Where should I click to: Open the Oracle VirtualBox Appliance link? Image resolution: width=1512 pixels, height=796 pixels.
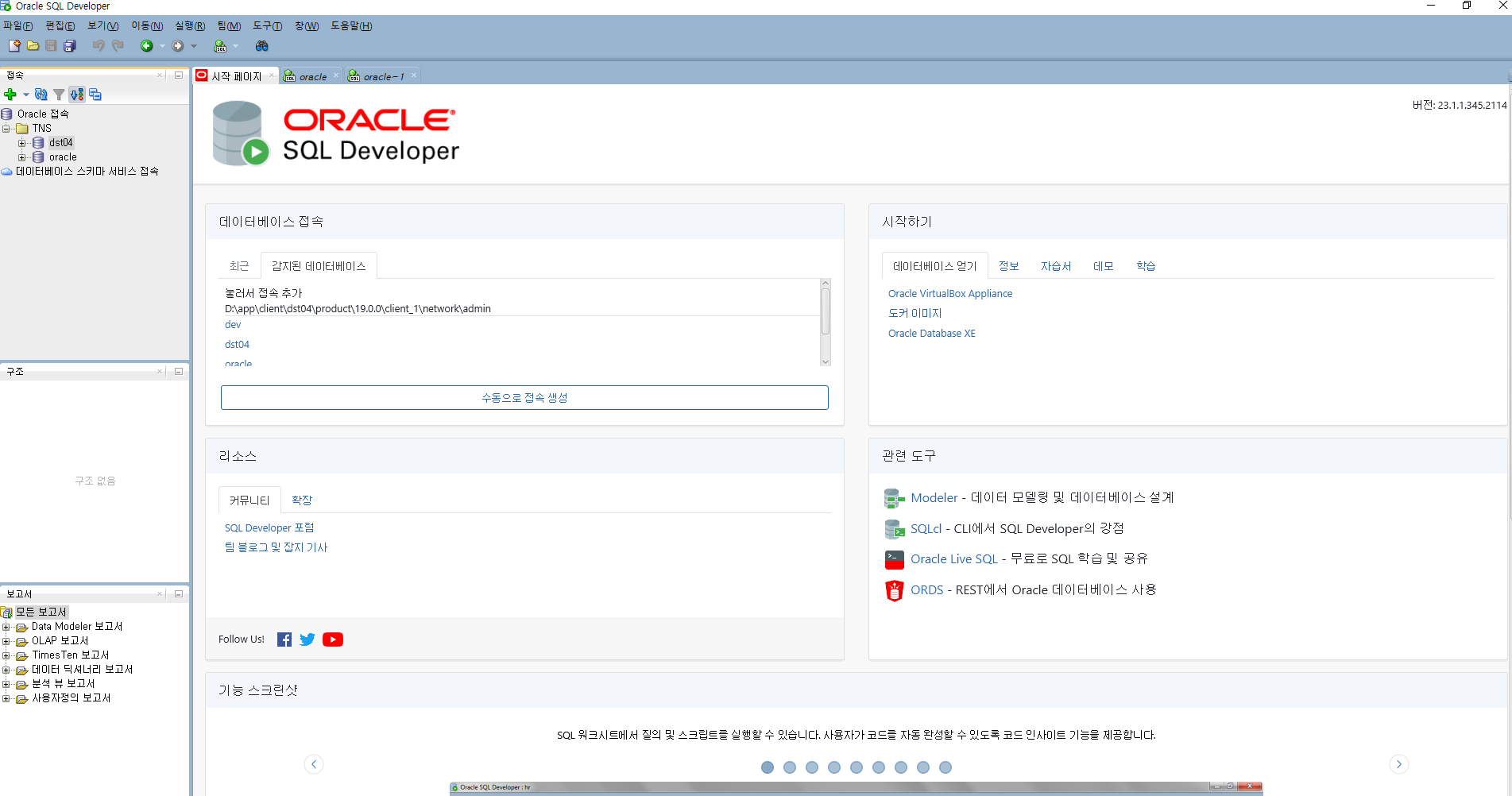pos(950,294)
